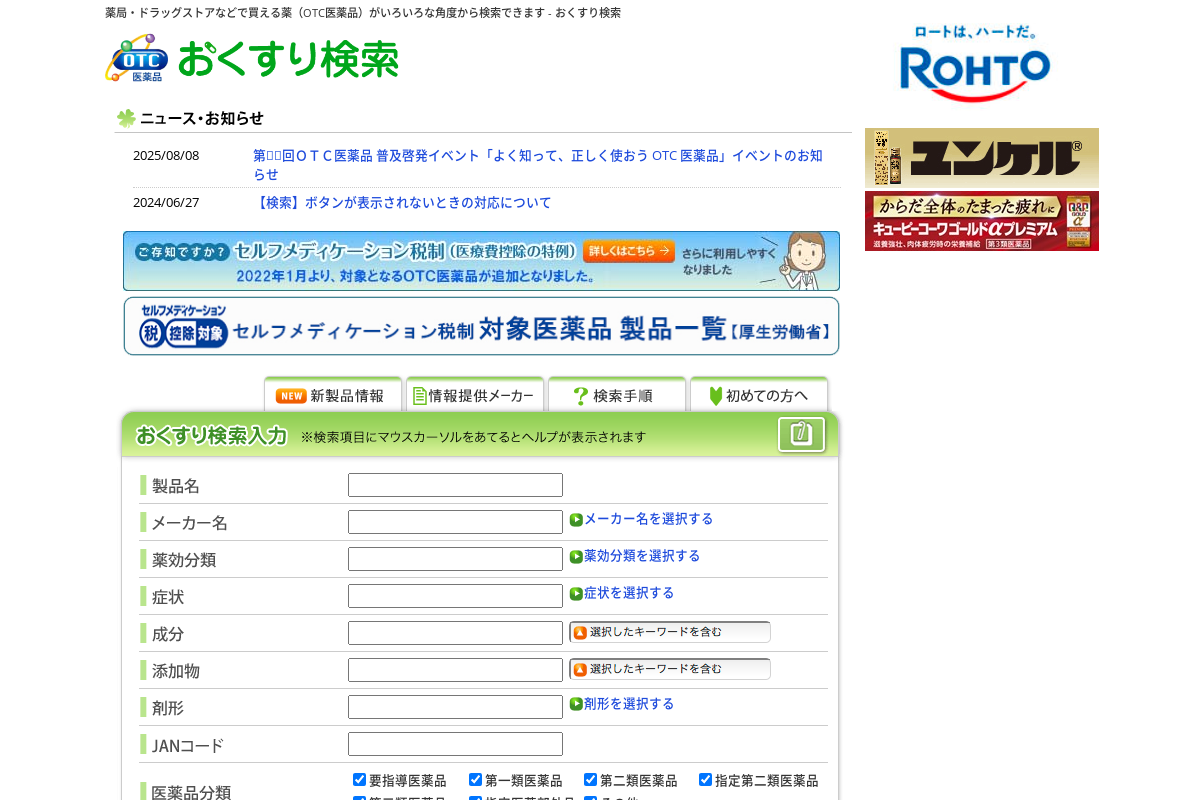
Task: Open the 剤形を選択する selector
Action: point(629,704)
